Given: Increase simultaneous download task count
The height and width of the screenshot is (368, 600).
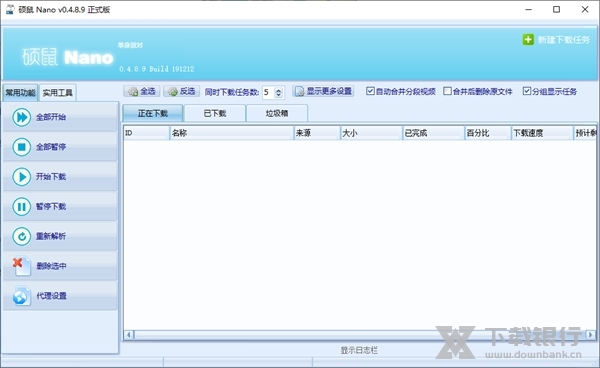Looking at the screenshot, I should [279, 90].
